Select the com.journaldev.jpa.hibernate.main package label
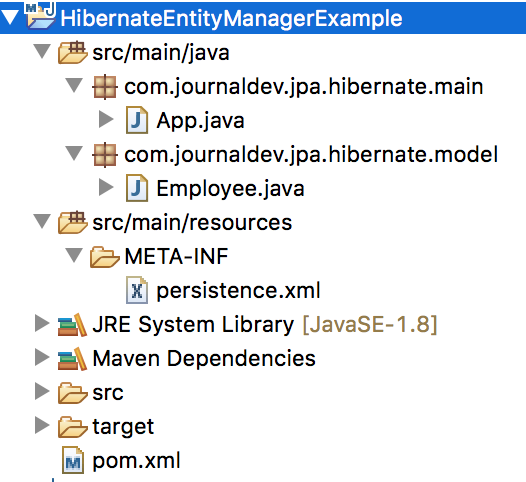Screen dimensions: 526x482 (x=304, y=87)
